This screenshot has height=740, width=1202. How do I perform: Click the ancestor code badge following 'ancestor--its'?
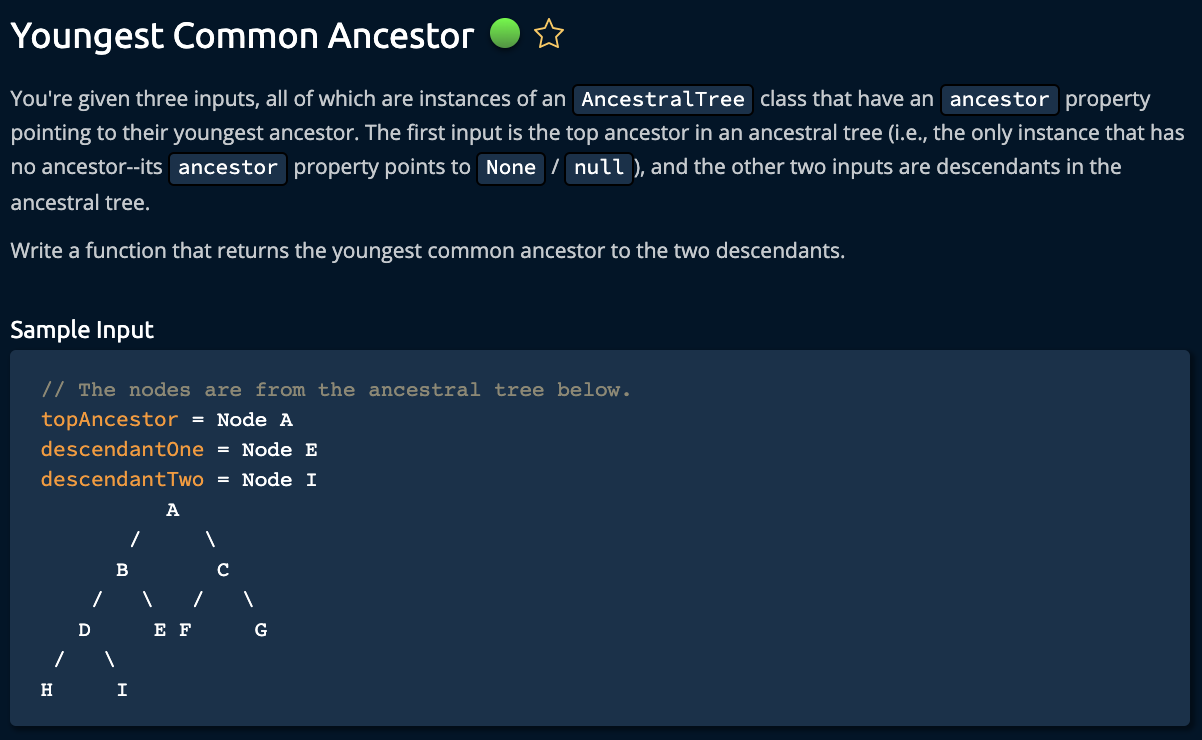(228, 167)
